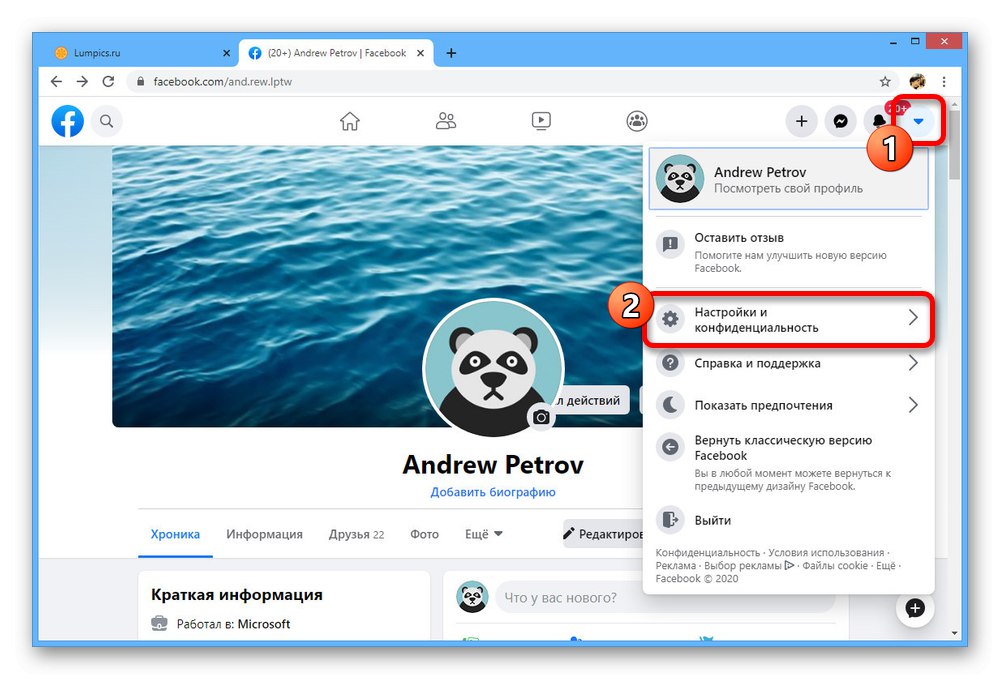1000x679 pixels.
Task: Click the Facebook logo icon
Action: click(x=68, y=120)
